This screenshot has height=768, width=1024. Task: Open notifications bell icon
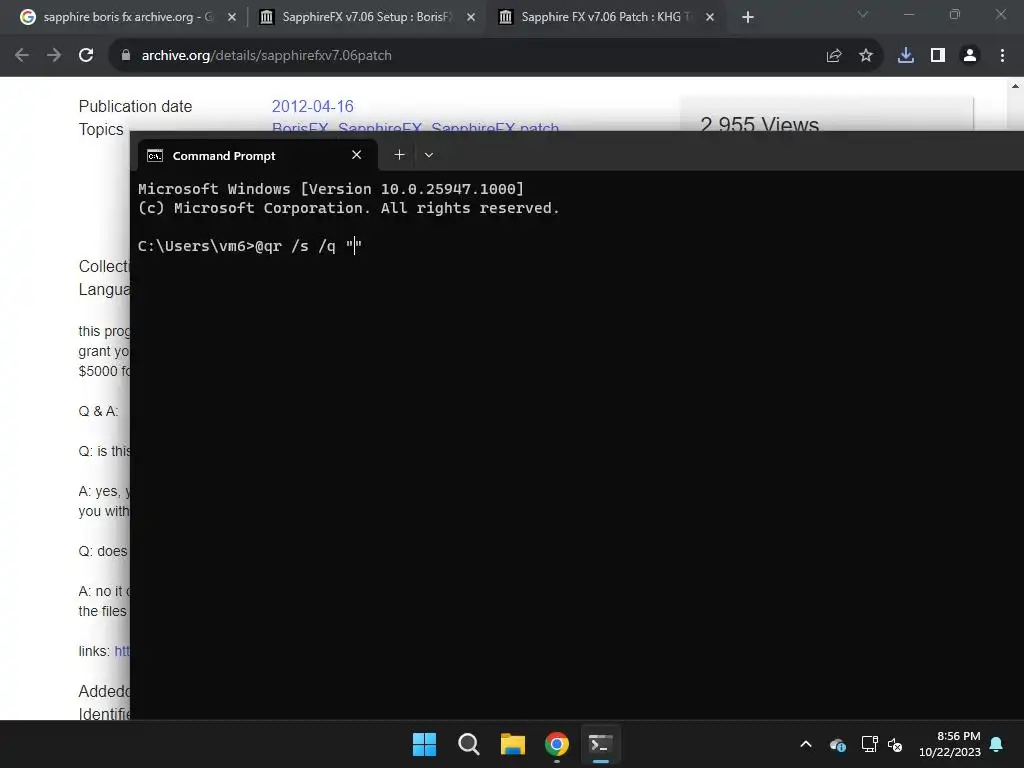point(997,744)
